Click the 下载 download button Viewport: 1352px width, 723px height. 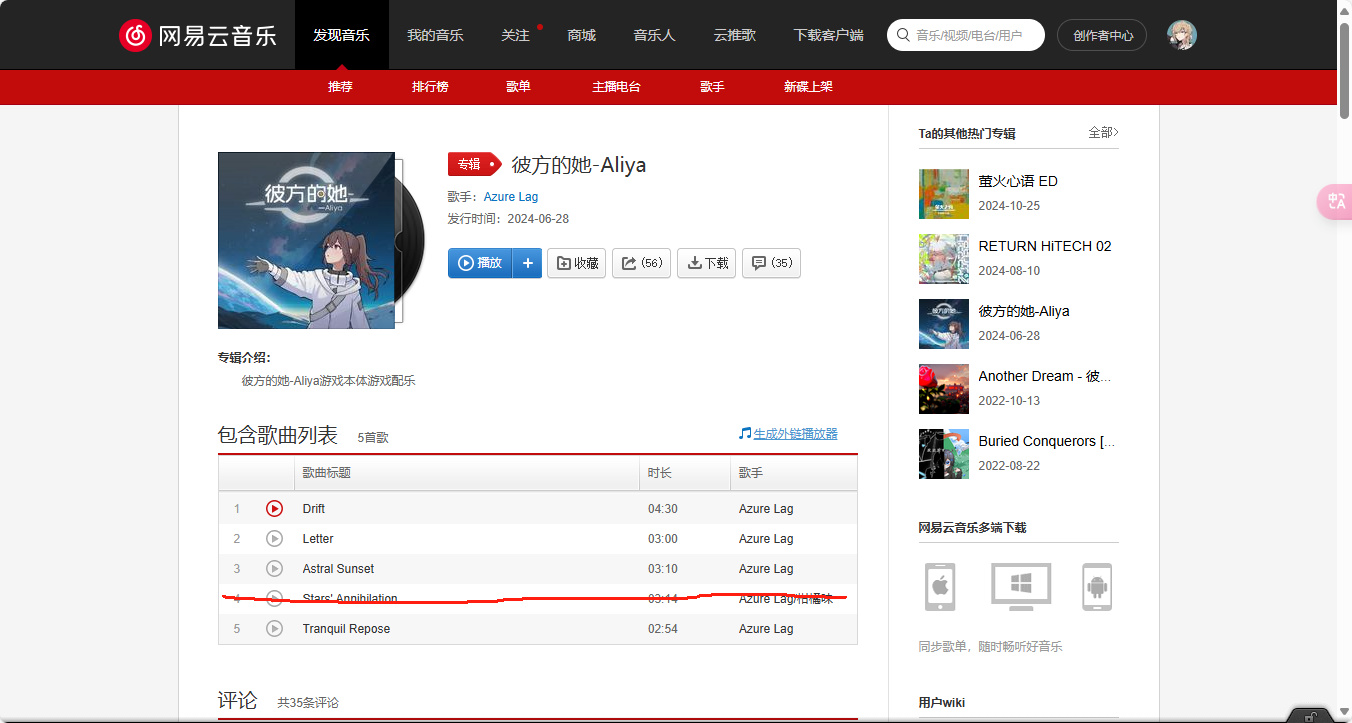click(x=707, y=263)
